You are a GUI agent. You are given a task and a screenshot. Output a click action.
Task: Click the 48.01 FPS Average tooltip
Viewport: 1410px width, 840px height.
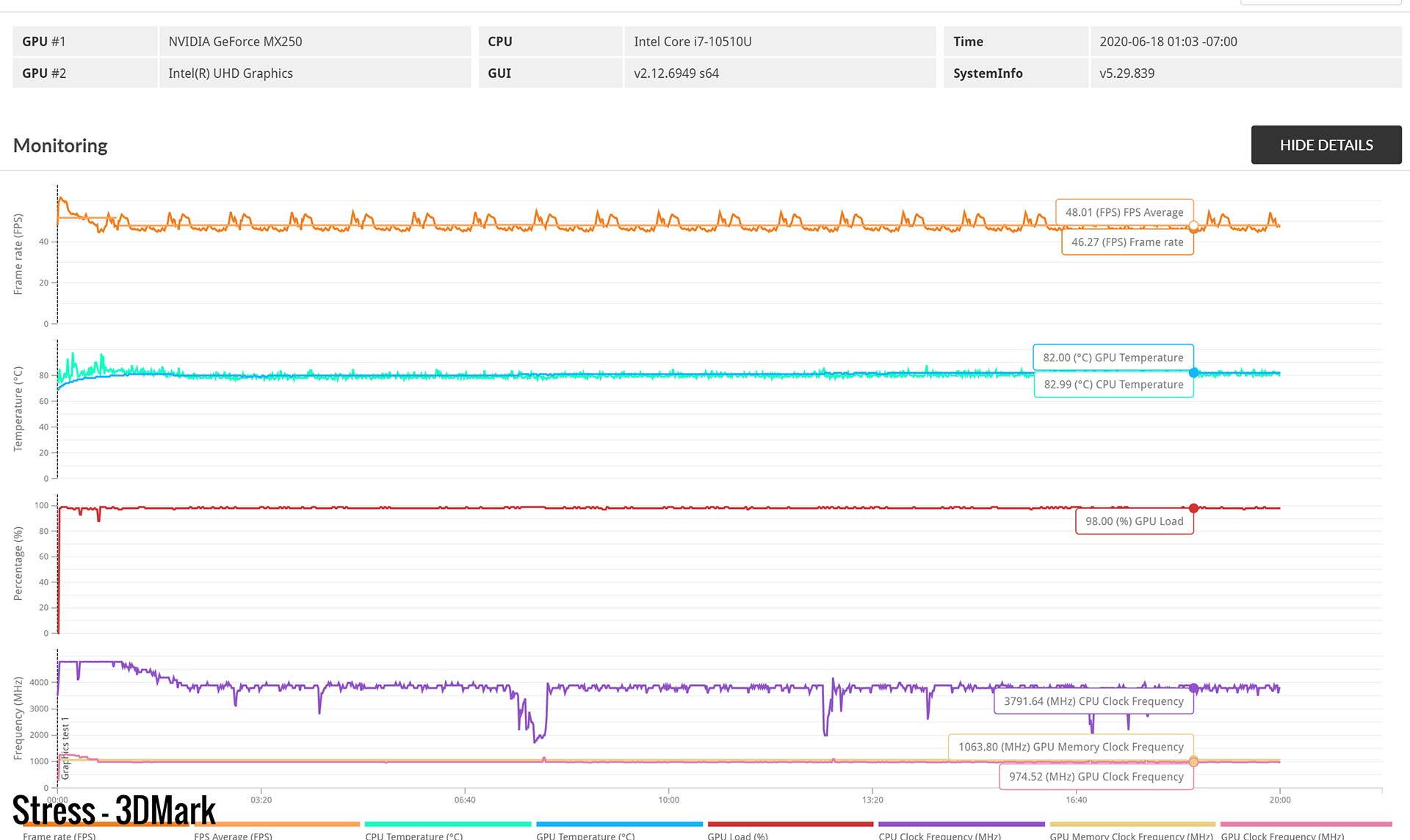[1124, 212]
